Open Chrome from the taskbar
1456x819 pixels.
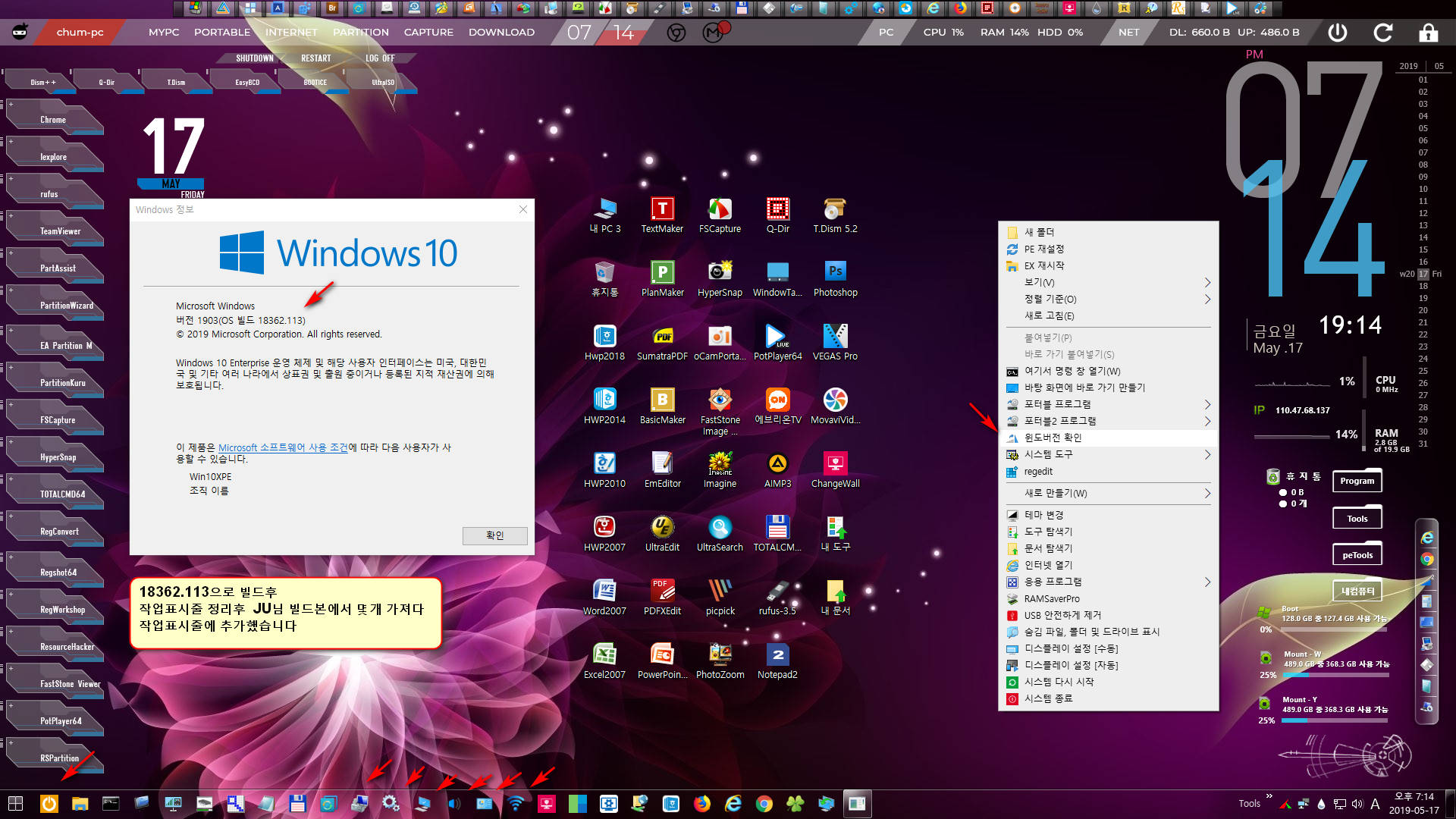coord(764,804)
